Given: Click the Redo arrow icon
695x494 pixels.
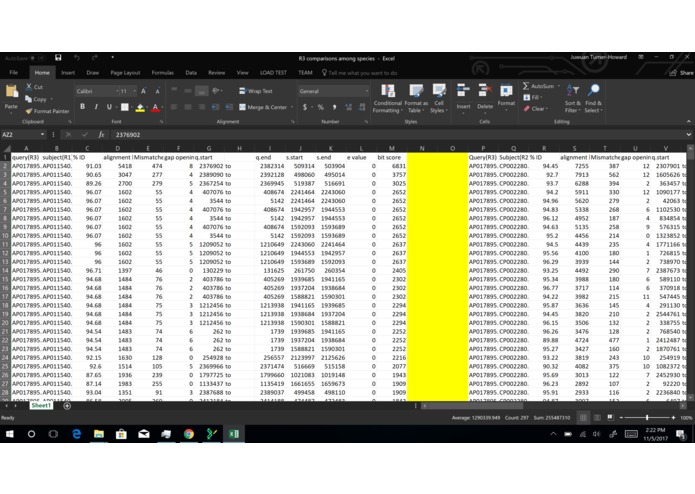Looking at the screenshot, I should [94, 58].
